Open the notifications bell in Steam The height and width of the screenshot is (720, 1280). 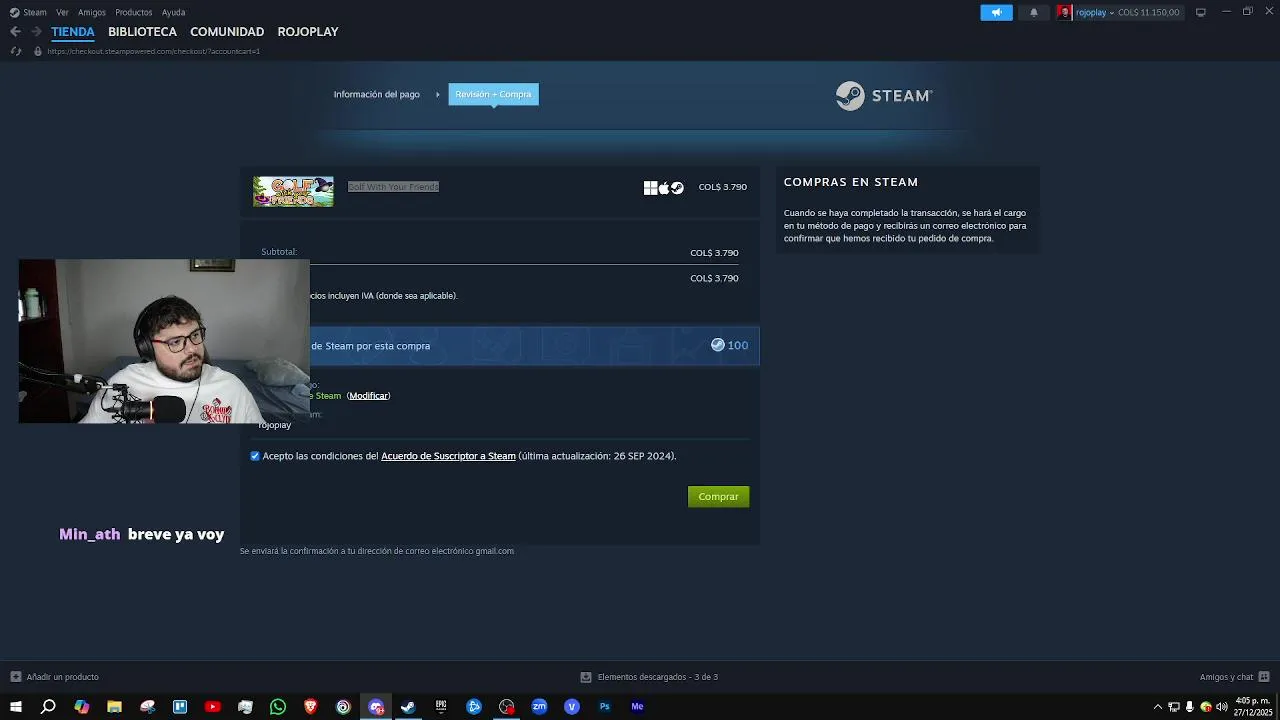pyautogui.click(x=1034, y=12)
